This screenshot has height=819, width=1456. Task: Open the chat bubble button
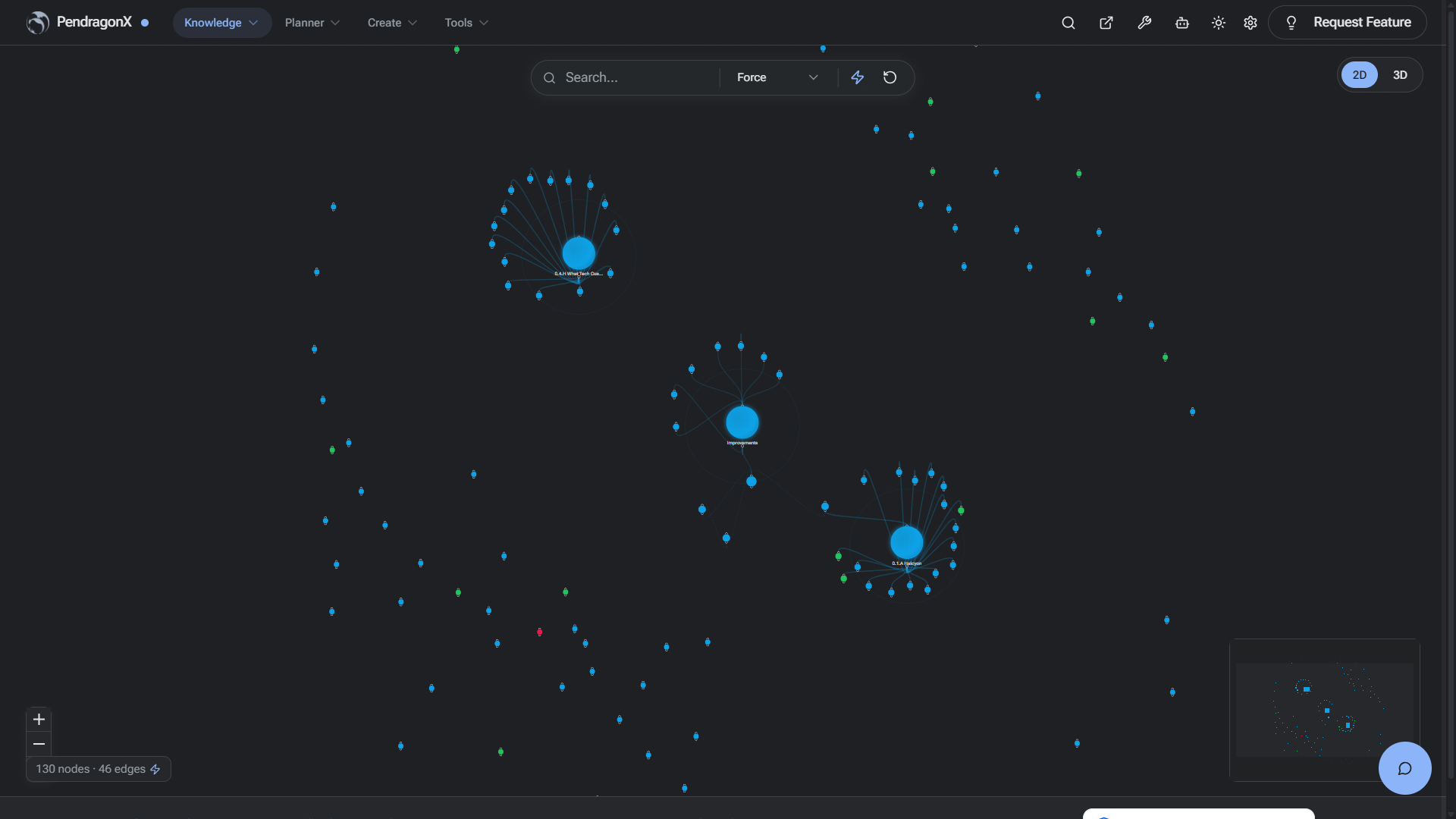(1404, 768)
